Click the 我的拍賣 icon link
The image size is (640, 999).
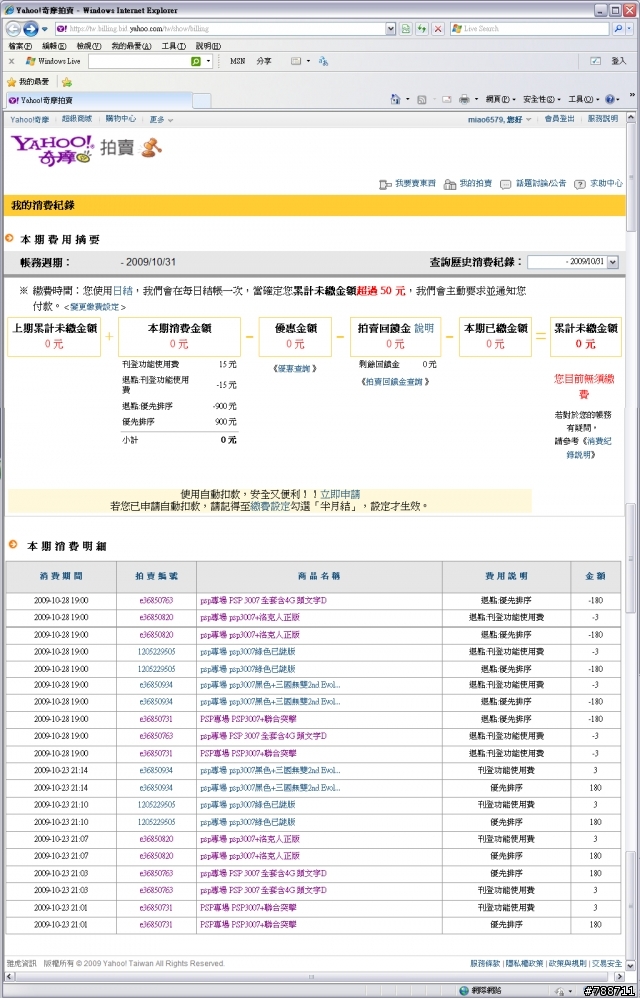(x=468, y=183)
